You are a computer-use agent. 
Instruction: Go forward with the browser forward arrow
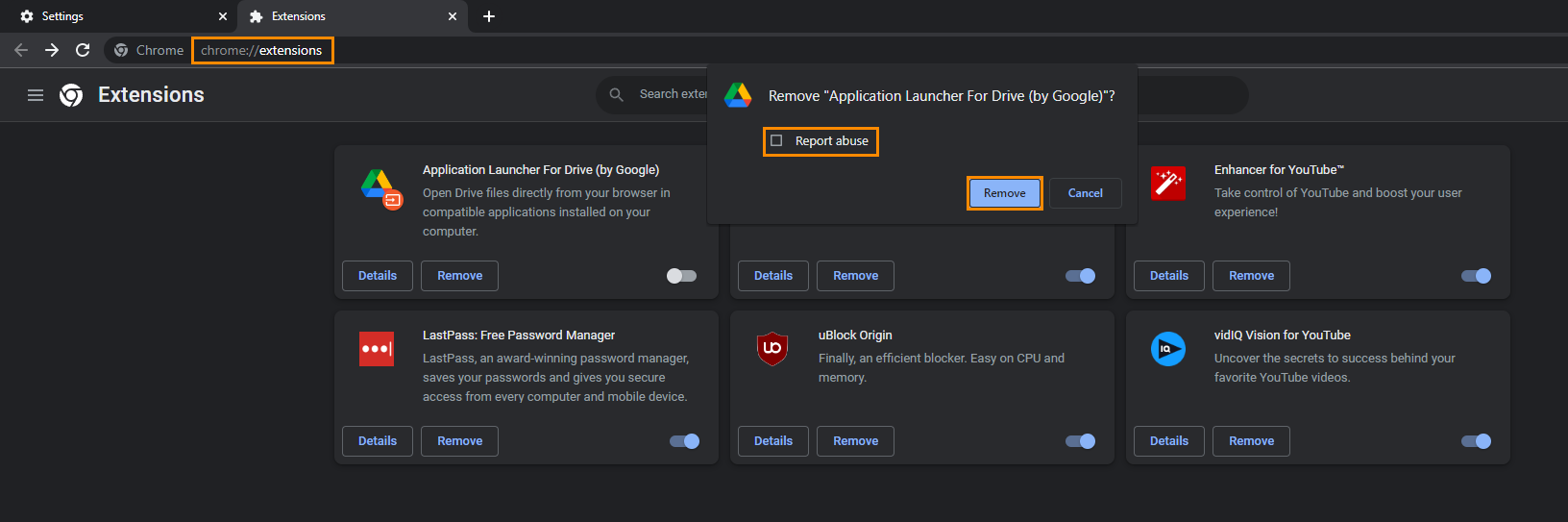(52, 50)
